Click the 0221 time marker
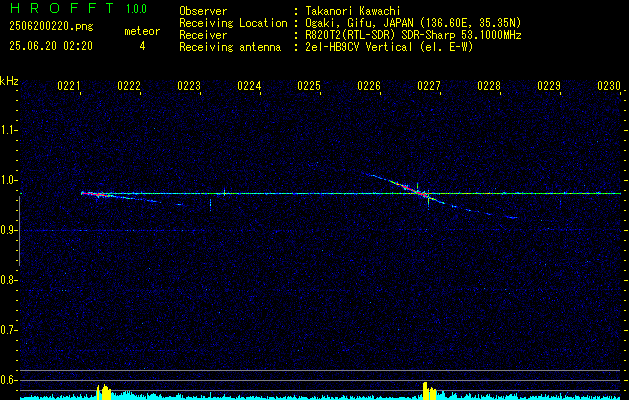Viewport: 629px width, 400px height. (69, 86)
